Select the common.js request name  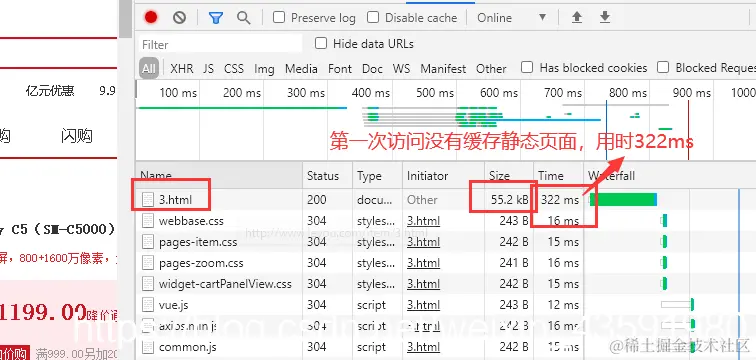(x=188, y=347)
